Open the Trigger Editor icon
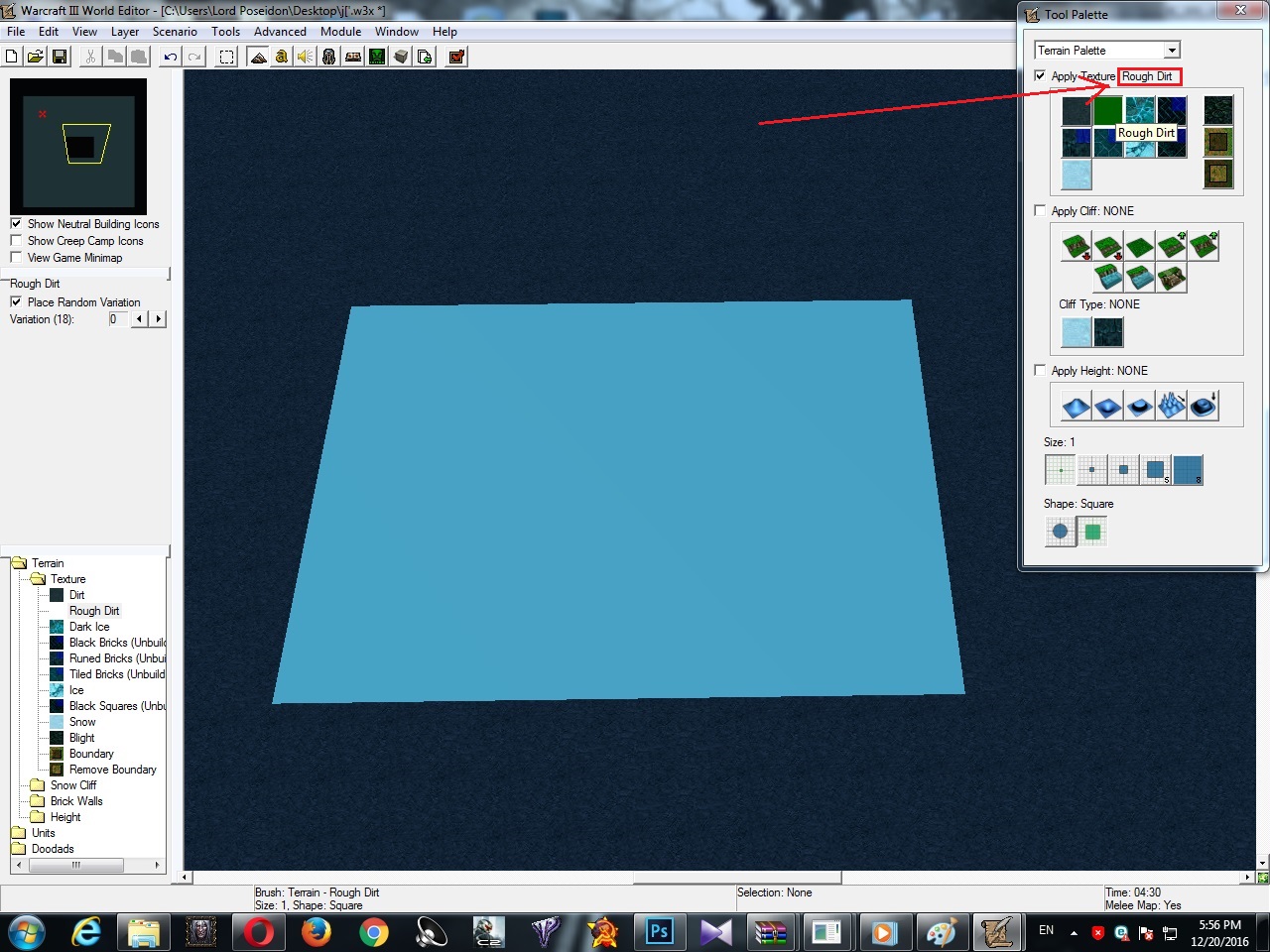This screenshot has width=1270, height=952. click(x=282, y=57)
